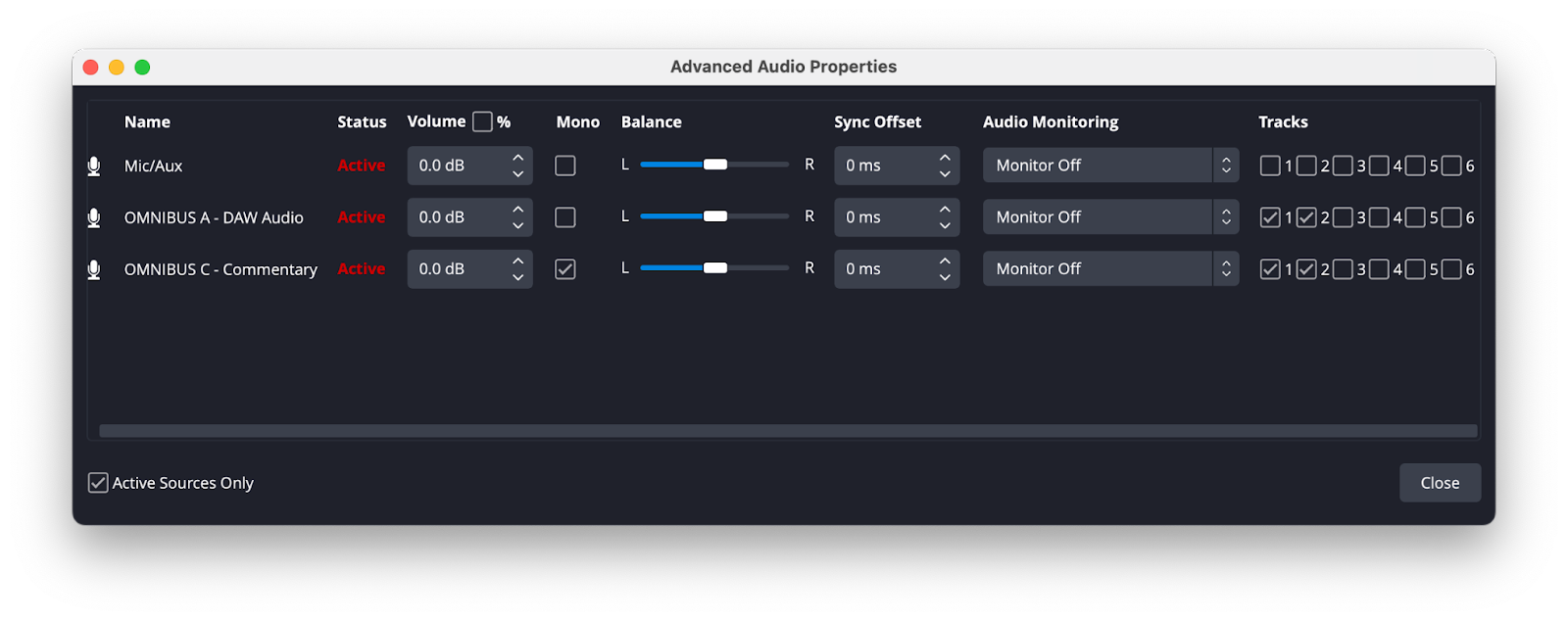This screenshot has width=1568, height=621.
Task: Decrease Mic/Aux sync offset down arrow
Action: click(x=945, y=174)
